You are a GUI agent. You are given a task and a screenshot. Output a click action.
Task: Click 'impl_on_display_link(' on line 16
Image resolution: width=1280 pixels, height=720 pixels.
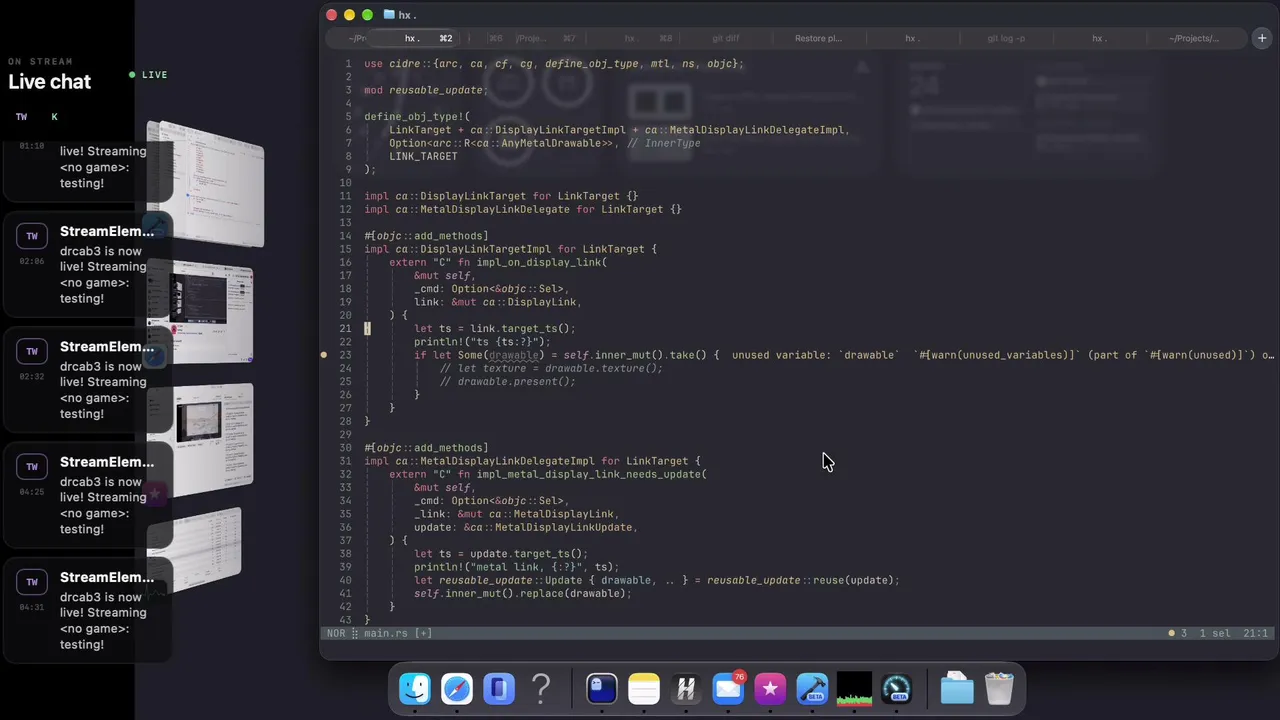[541, 262]
